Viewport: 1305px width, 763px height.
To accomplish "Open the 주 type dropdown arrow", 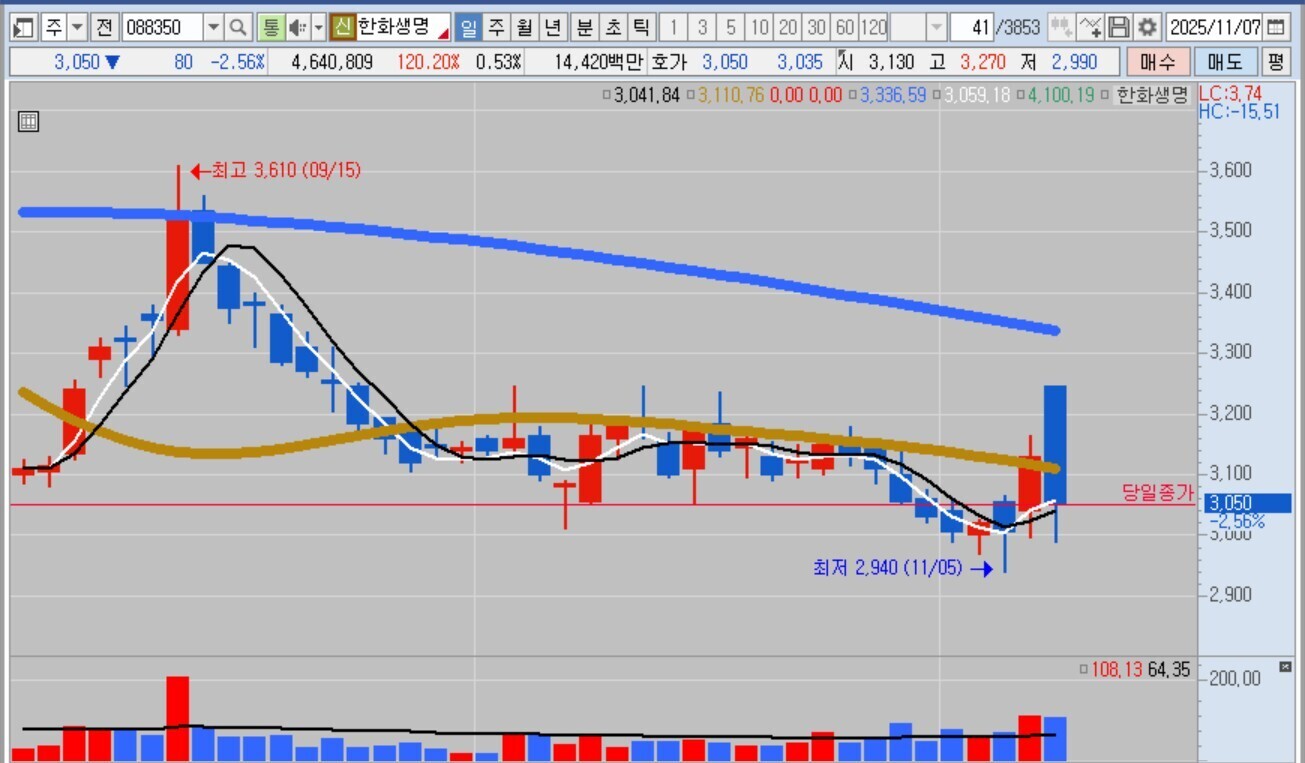I will (77, 27).
